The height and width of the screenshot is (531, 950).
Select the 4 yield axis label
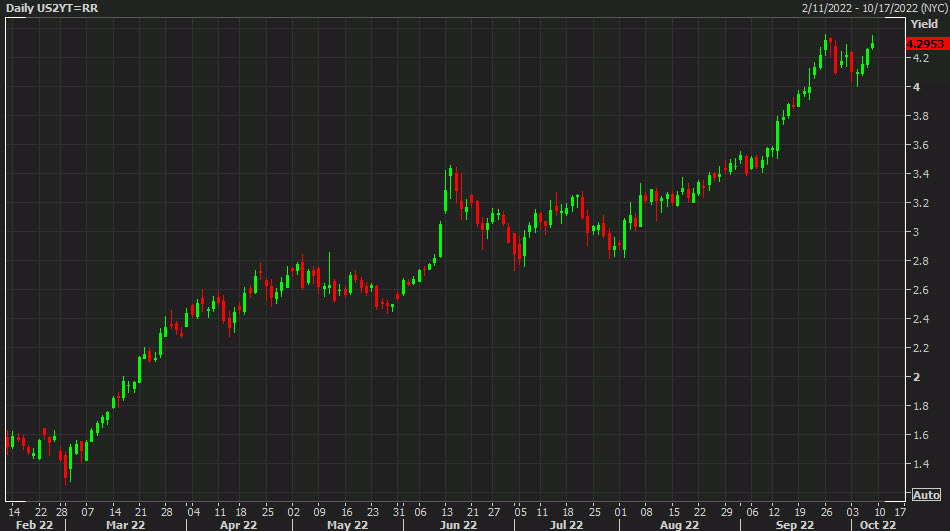coord(917,87)
